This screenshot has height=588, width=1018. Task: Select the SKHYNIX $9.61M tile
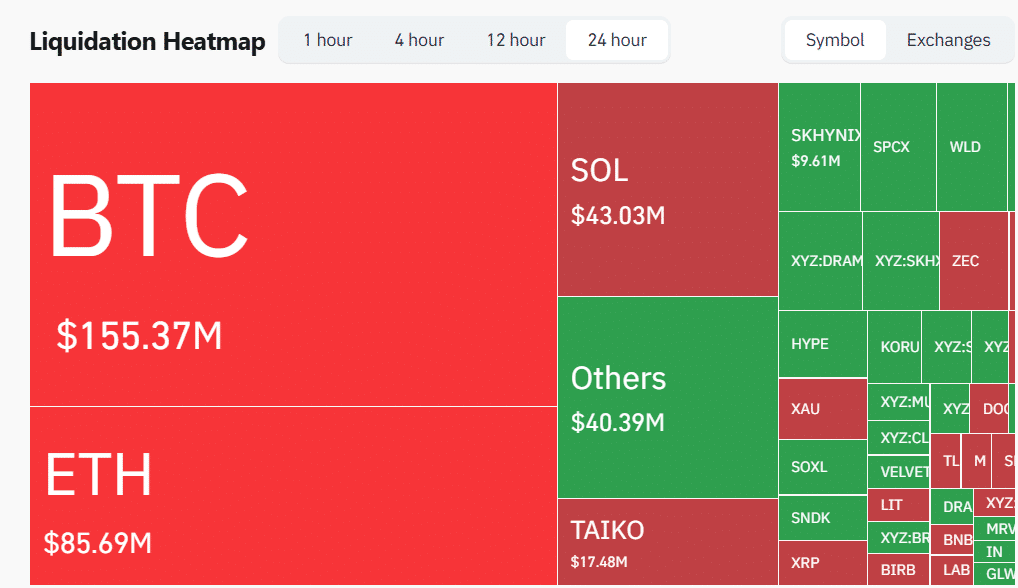[x=819, y=147]
